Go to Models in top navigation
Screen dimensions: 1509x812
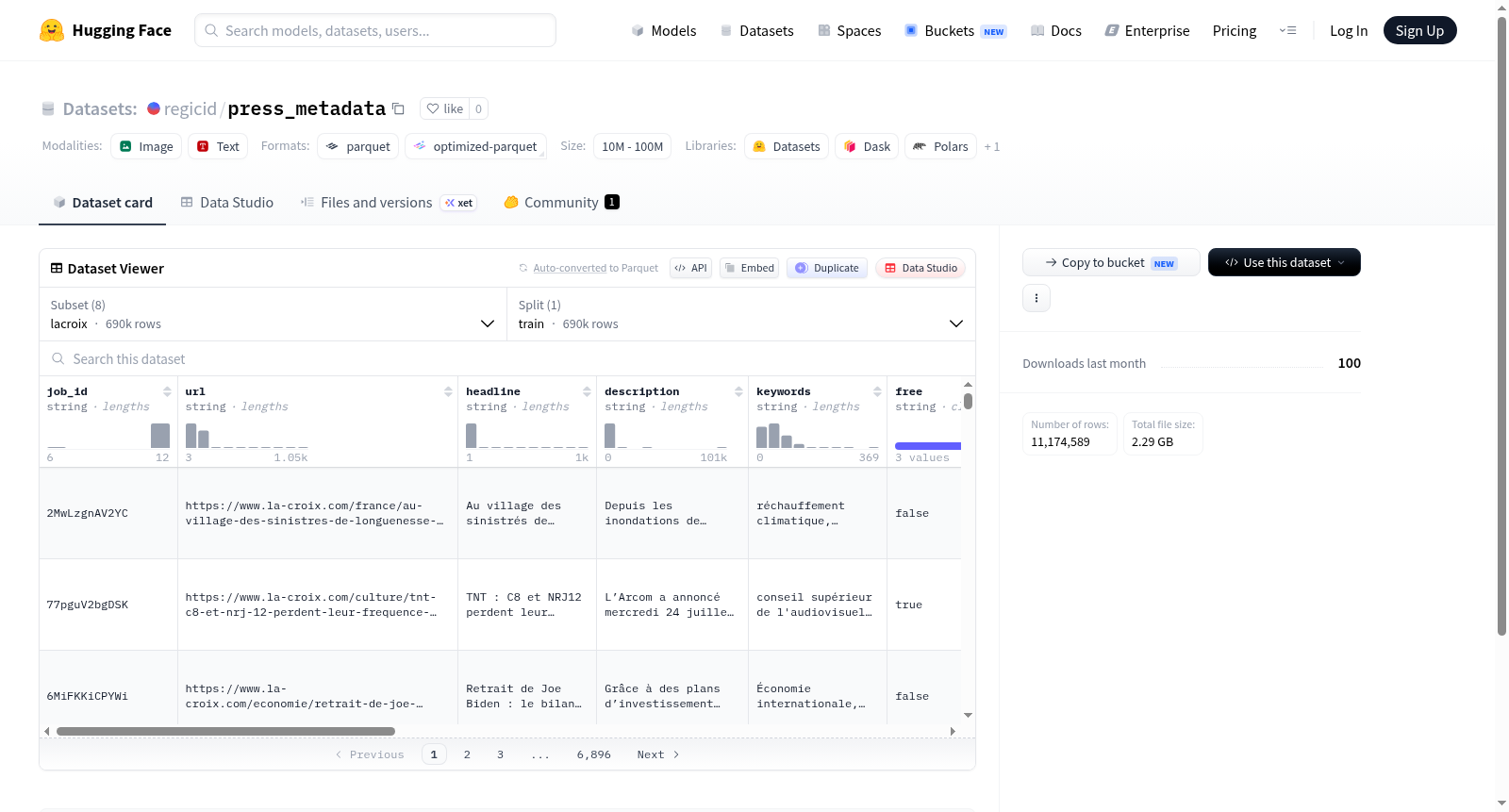(x=664, y=30)
